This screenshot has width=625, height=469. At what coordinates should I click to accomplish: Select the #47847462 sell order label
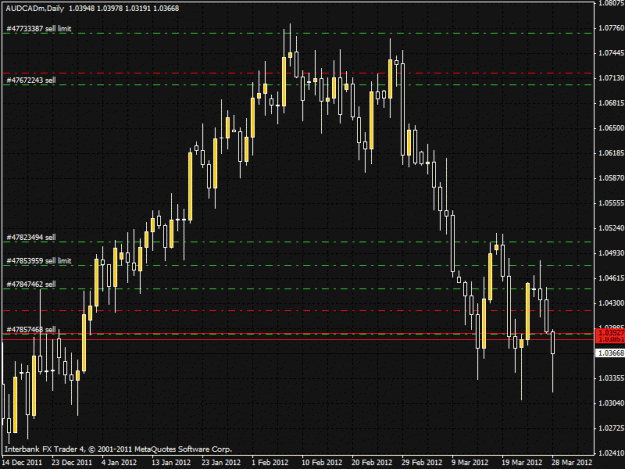[31, 285]
